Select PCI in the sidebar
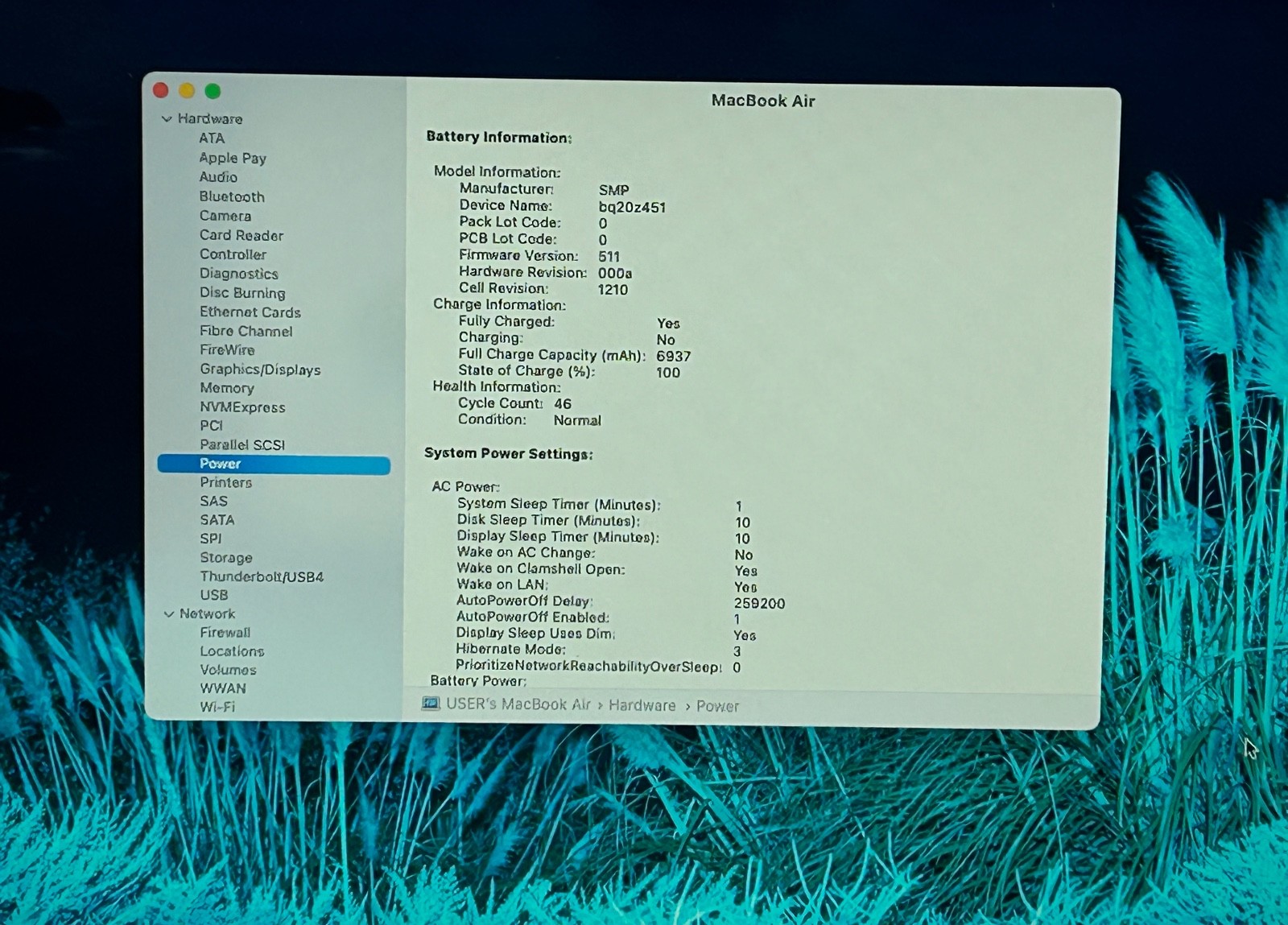Viewport: 1288px width, 925px height. coord(211,426)
